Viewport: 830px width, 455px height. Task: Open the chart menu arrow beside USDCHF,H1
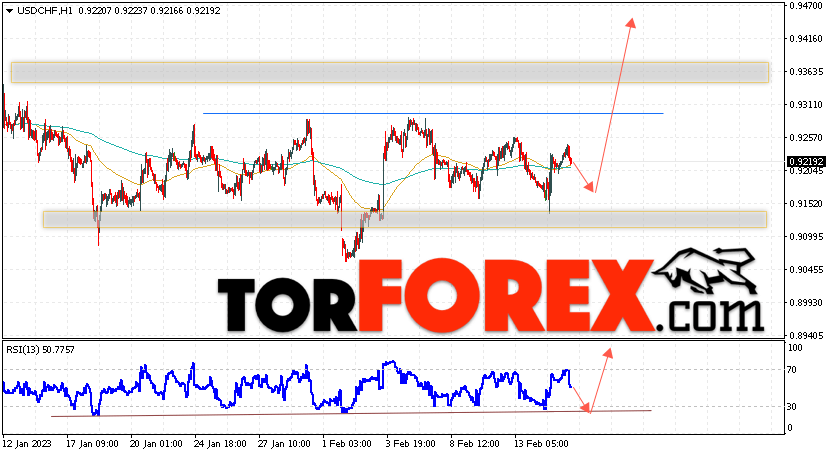pyautogui.click(x=9, y=11)
